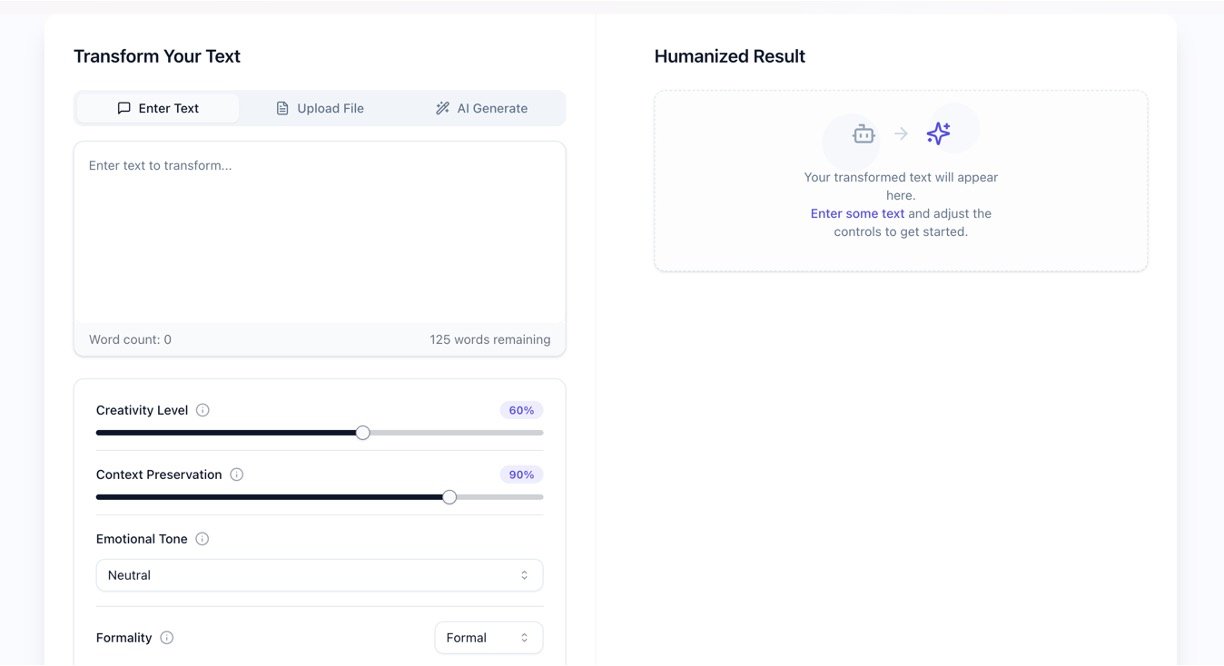This screenshot has height=666, width=1224.
Task: Switch to the AI Generate tab
Action: click(482, 108)
